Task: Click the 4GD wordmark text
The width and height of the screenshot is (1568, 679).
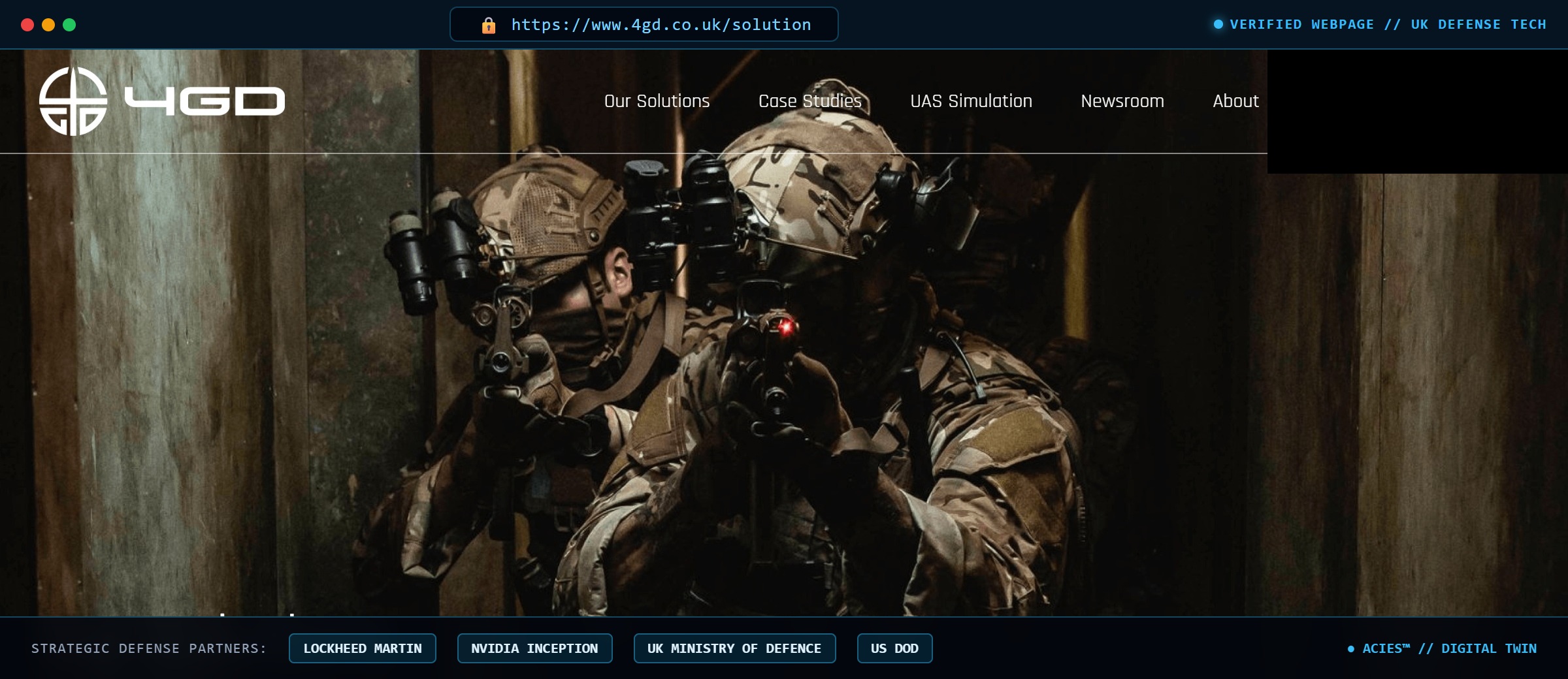Action: tap(204, 101)
